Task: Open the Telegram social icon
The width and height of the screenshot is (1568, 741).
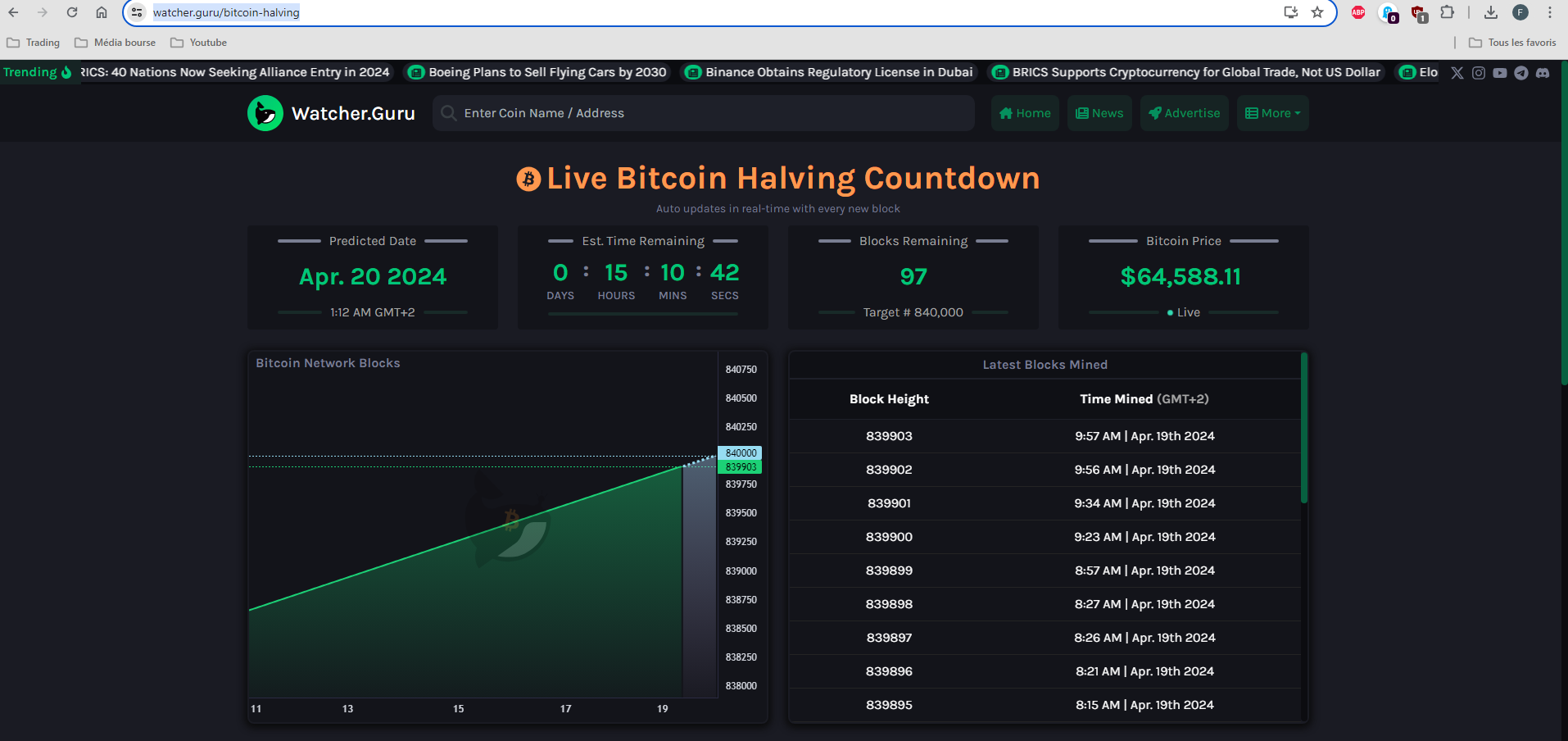Action: 1521,72
